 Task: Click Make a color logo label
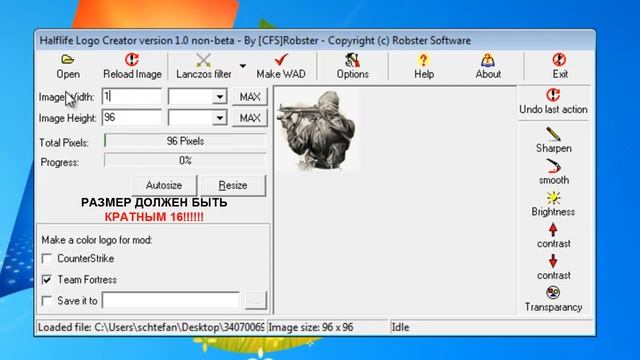pos(97,240)
